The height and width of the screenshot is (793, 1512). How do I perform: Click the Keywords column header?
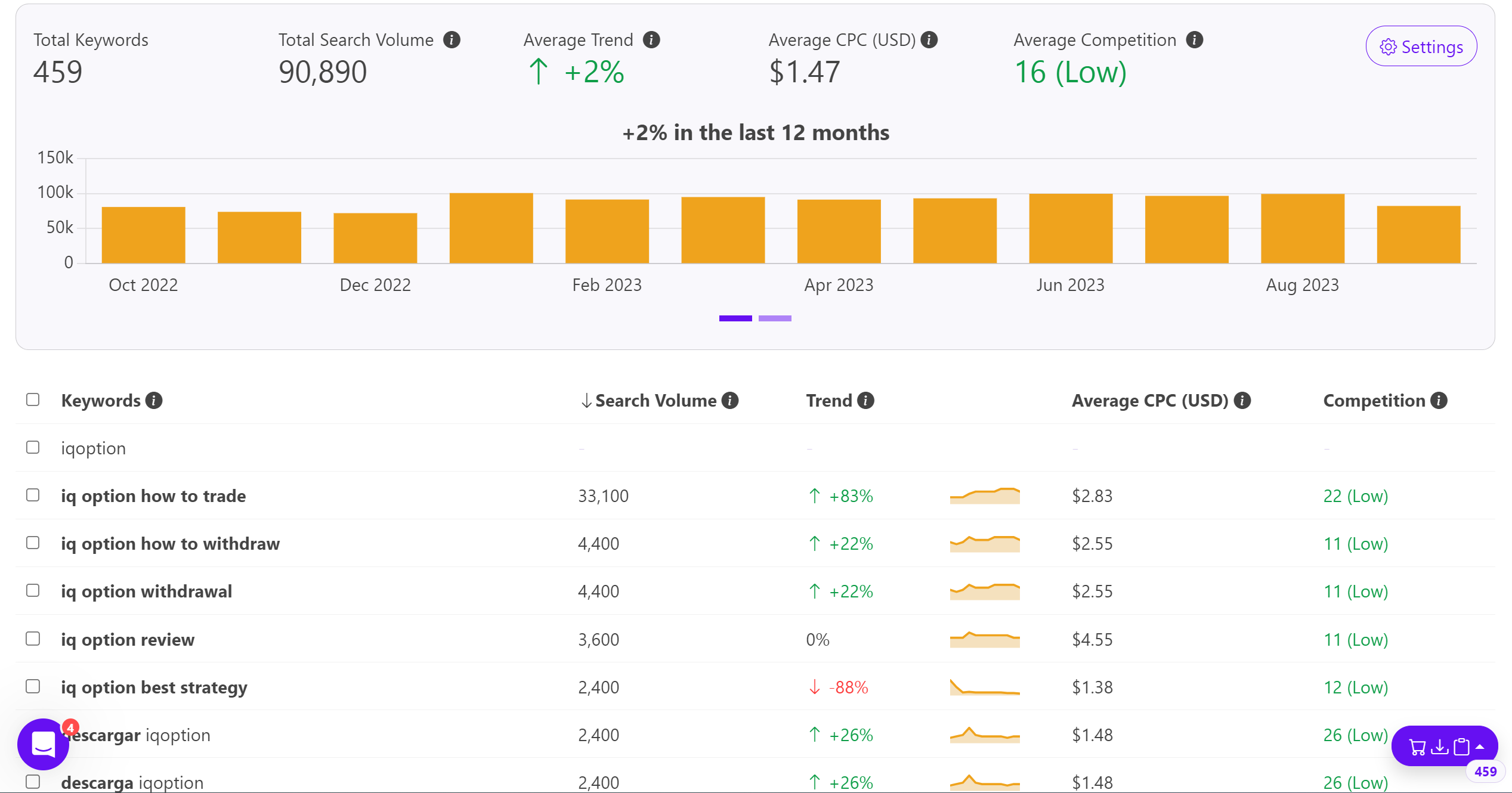tap(101, 401)
